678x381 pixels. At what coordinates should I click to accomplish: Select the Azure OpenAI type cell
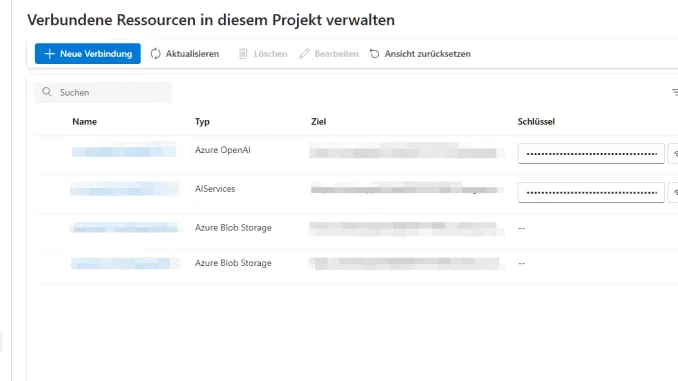[223, 150]
